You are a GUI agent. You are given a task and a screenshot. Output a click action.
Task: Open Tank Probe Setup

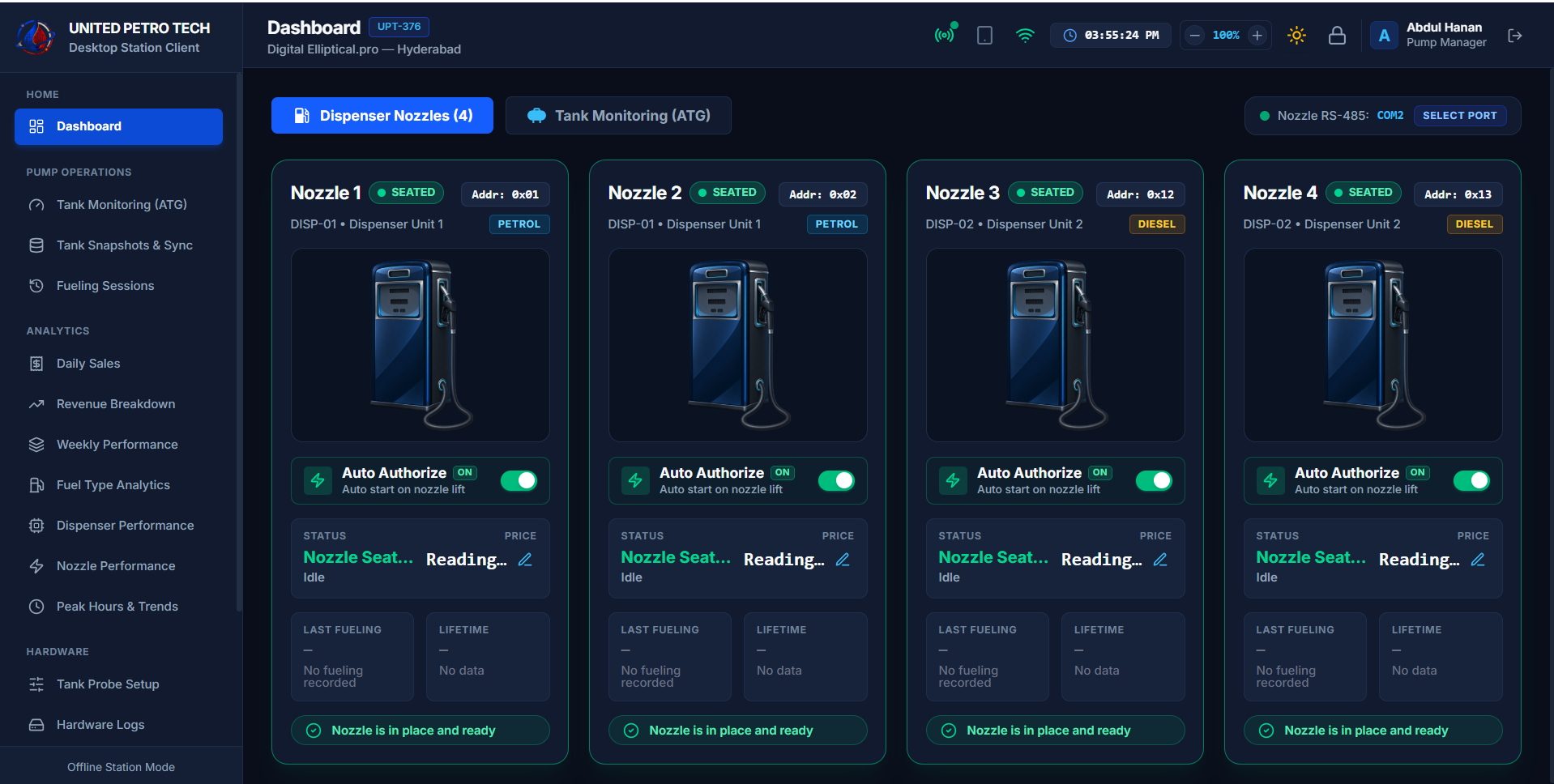pos(118,684)
